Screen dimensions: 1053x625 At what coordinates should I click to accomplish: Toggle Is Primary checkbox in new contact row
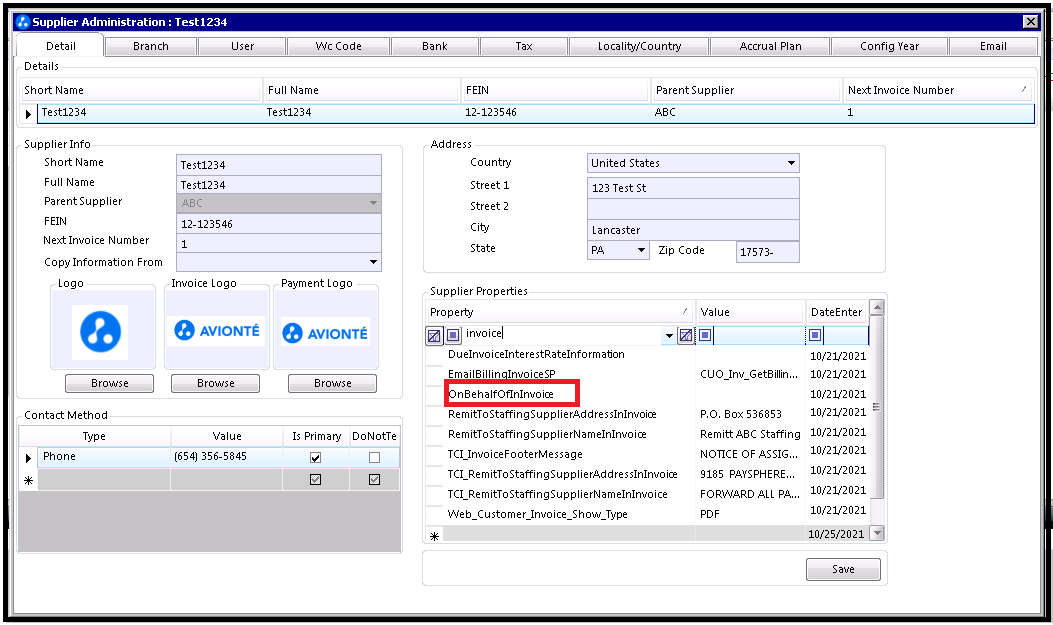pyautogui.click(x=315, y=479)
